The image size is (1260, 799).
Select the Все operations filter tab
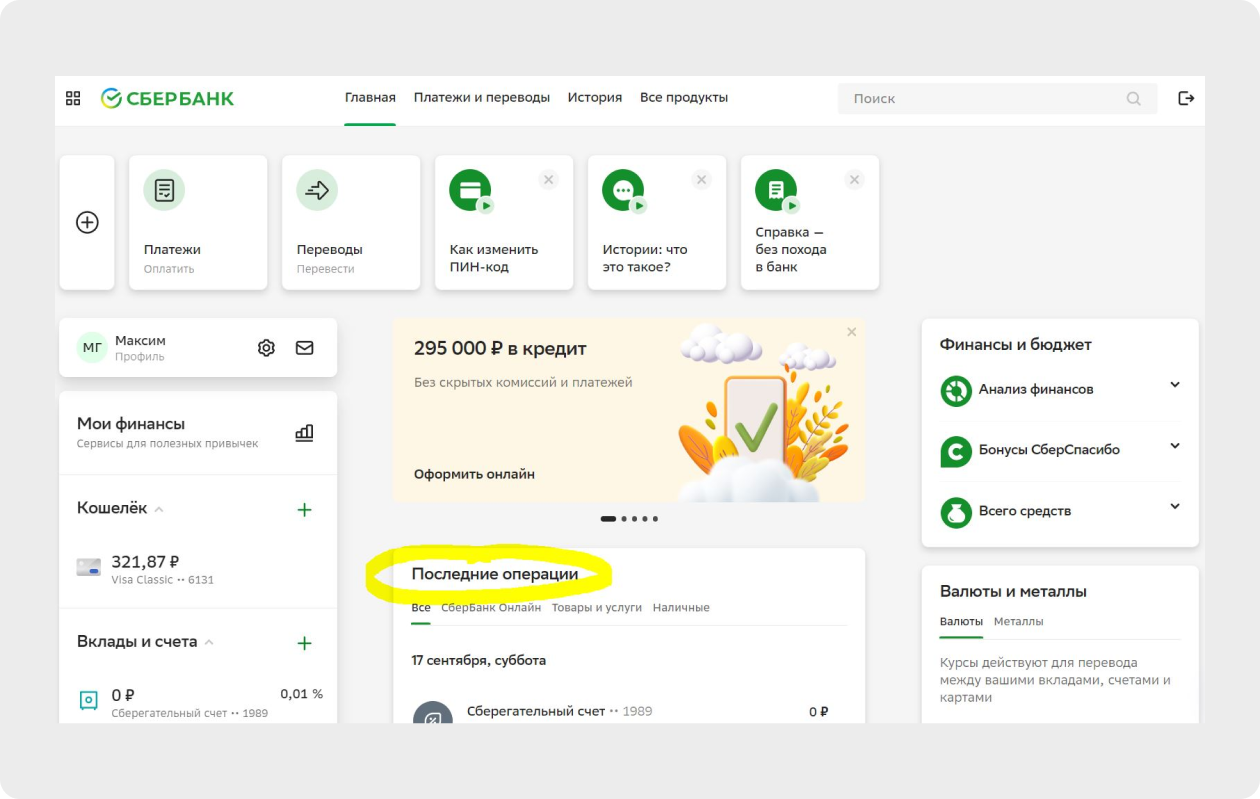coord(421,608)
